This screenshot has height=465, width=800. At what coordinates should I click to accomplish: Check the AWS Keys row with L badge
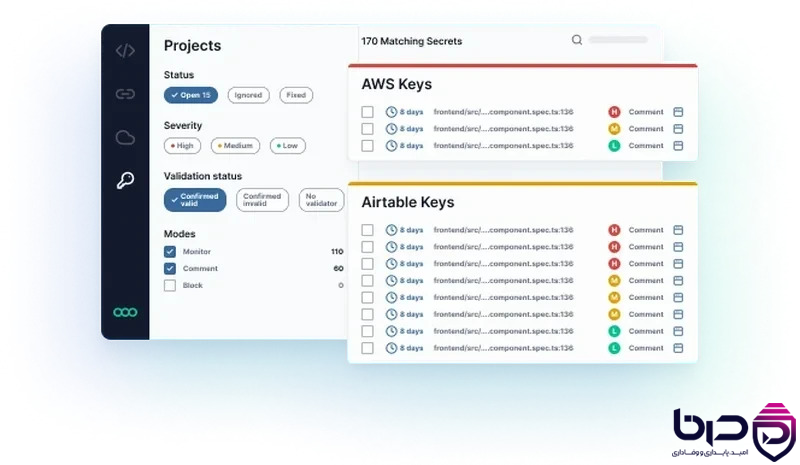[367, 145]
